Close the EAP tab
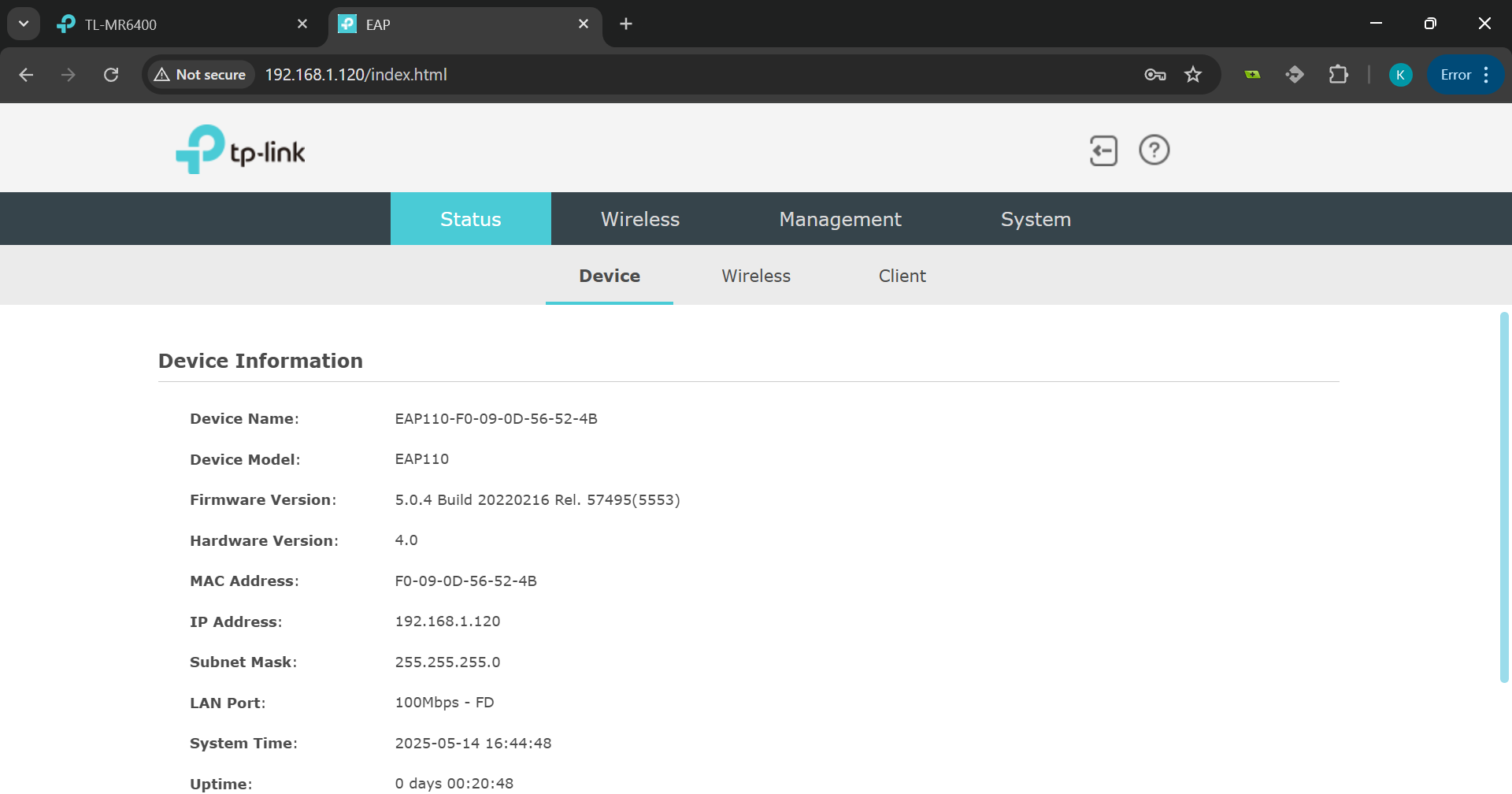The image size is (1512, 794). click(584, 24)
